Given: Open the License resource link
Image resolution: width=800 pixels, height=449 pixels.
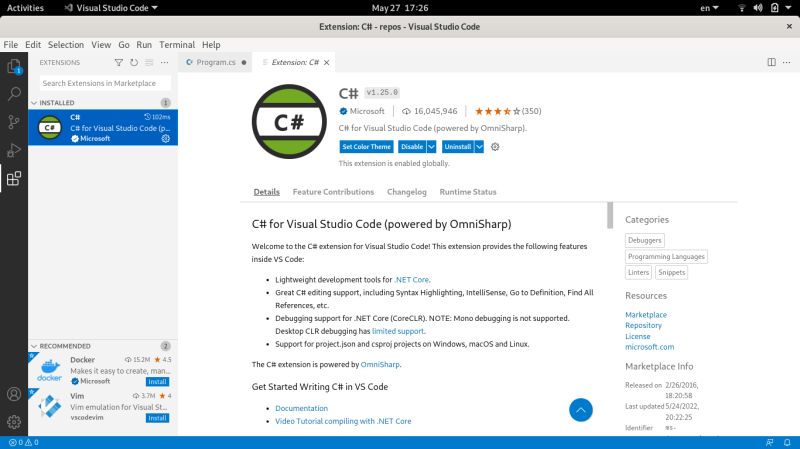Looking at the screenshot, I should 638,336.
